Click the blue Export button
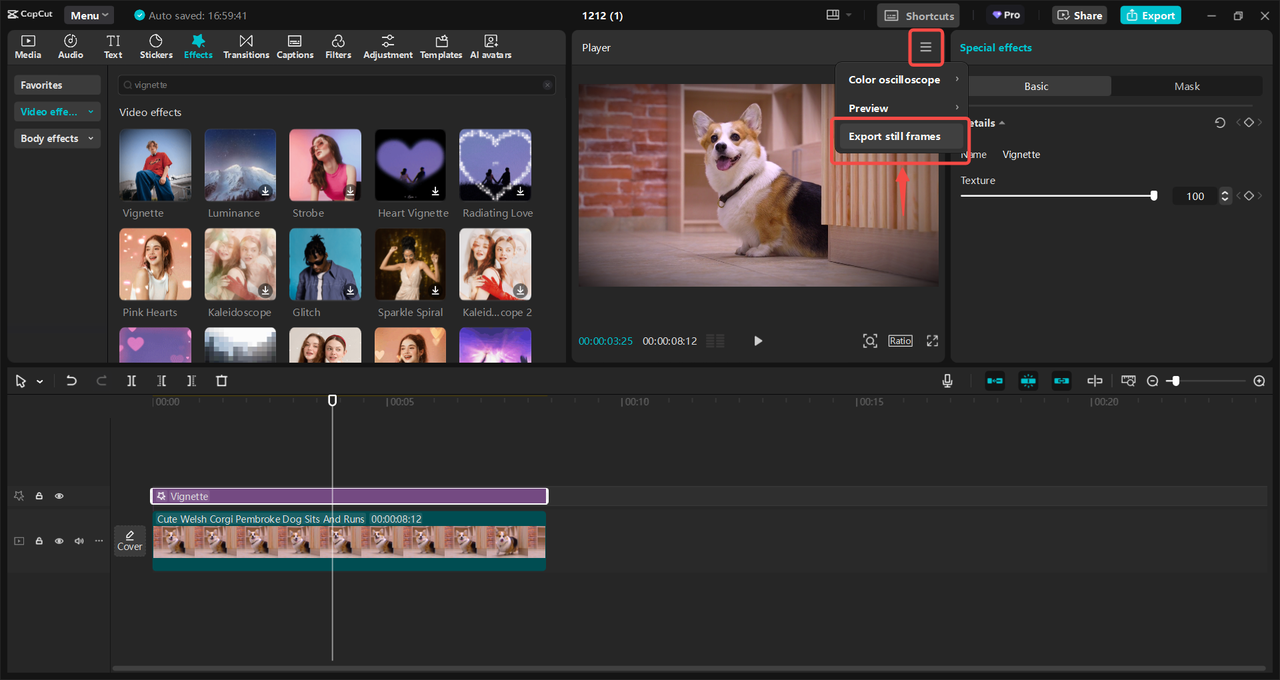The image size is (1280, 680). [1150, 15]
